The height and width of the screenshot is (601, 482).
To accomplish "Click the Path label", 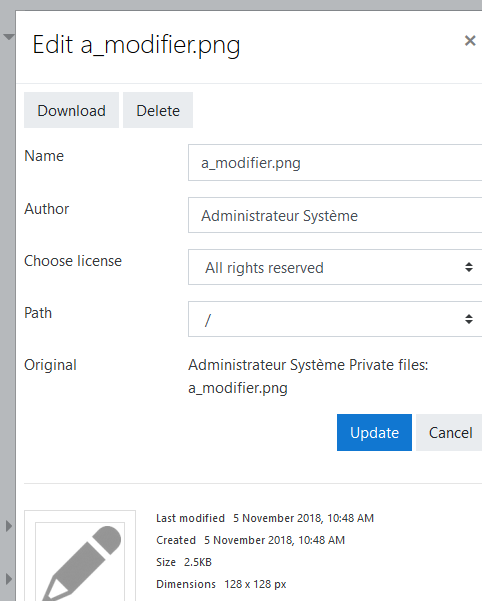I will coord(38,313).
